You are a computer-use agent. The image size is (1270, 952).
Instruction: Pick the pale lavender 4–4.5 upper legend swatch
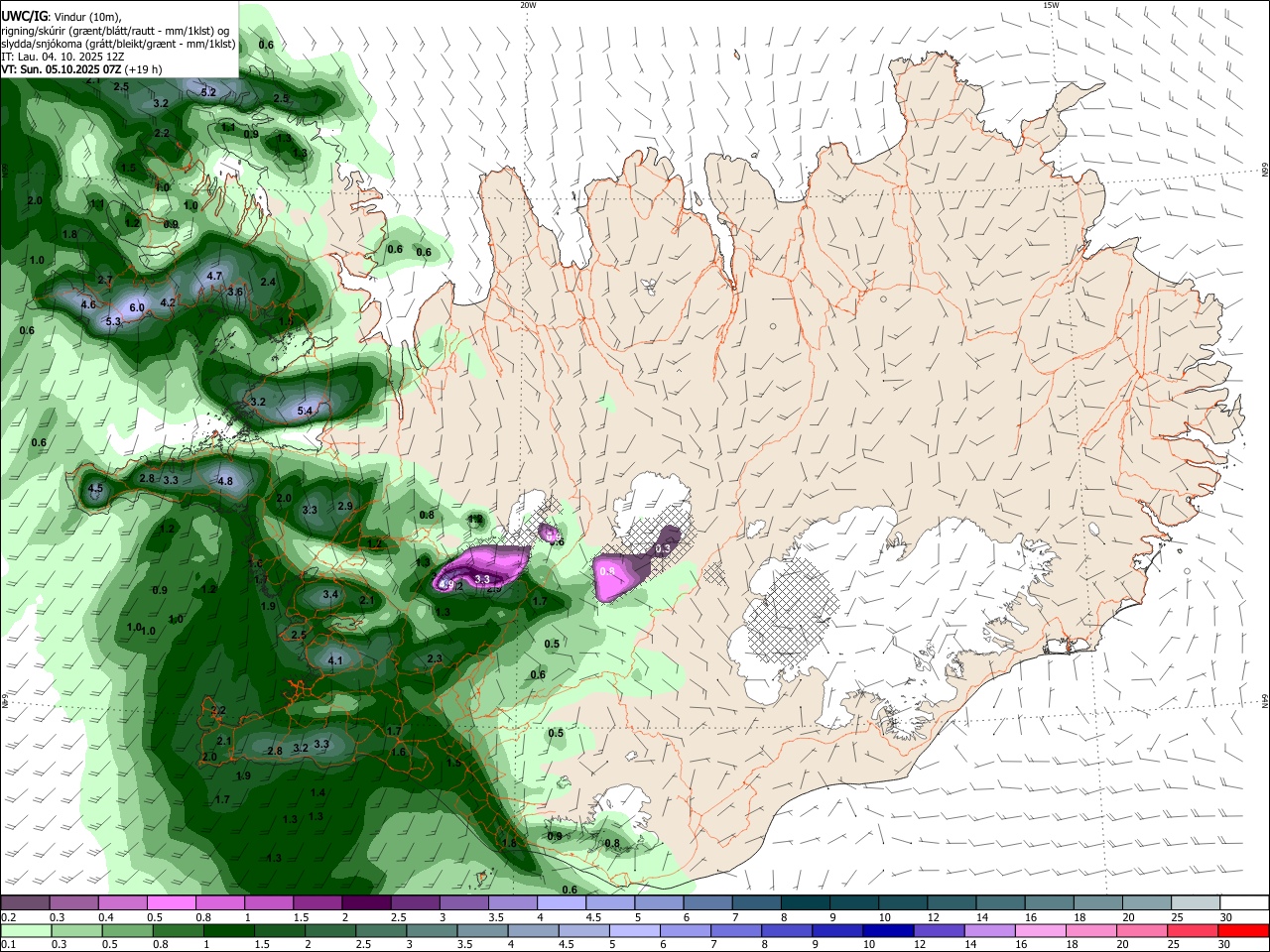point(562,902)
